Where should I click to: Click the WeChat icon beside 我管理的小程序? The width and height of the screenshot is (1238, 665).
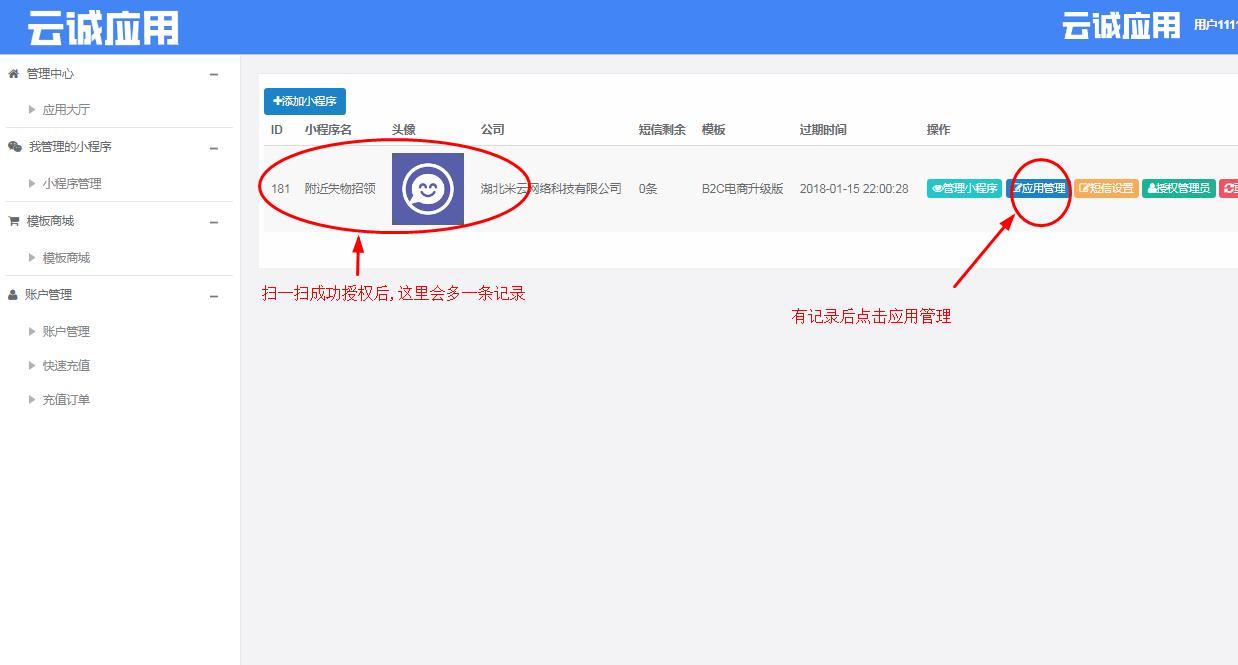coord(15,147)
